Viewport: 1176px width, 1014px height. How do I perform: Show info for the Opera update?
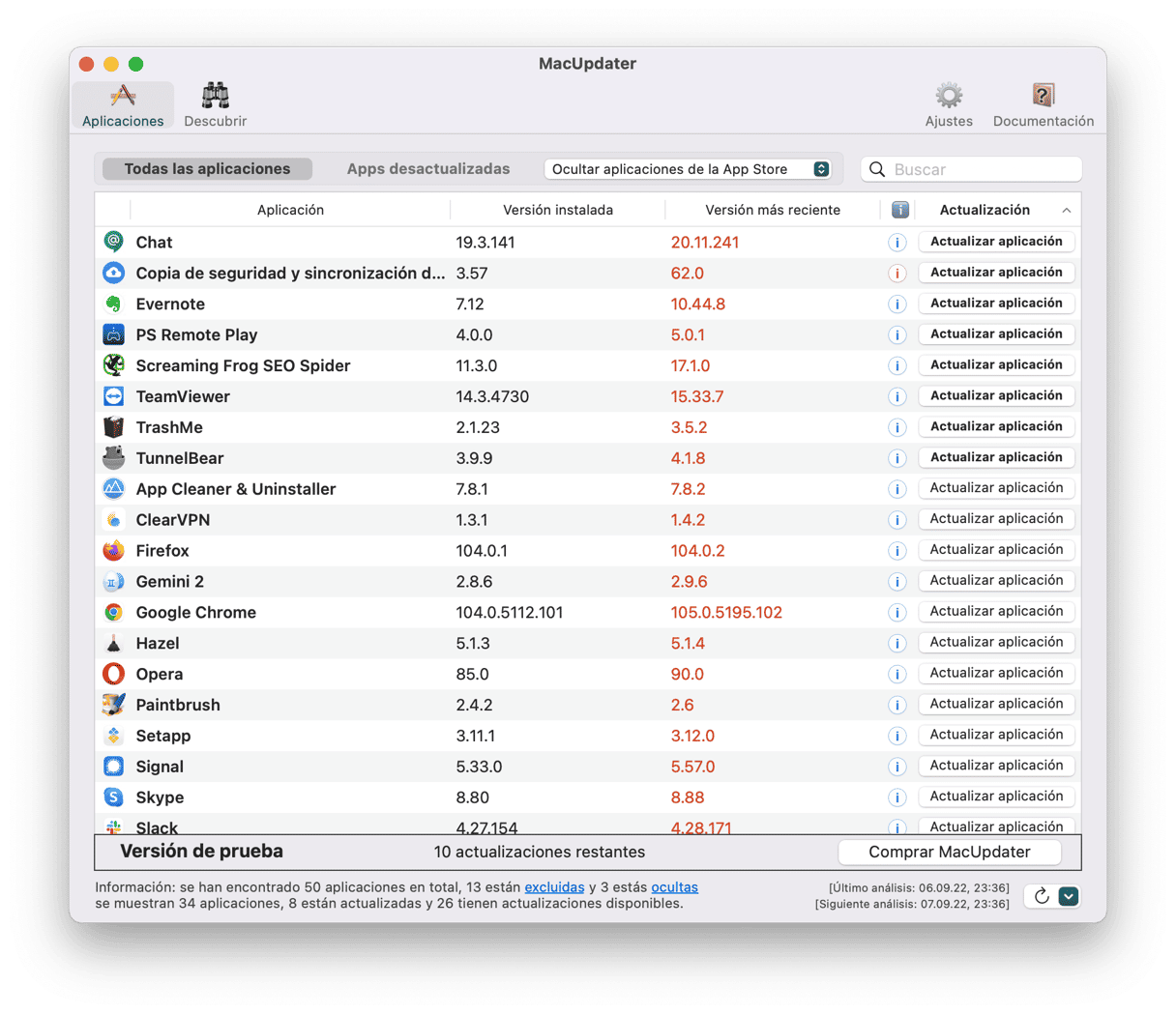pyautogui.click(x=897, y=675)
